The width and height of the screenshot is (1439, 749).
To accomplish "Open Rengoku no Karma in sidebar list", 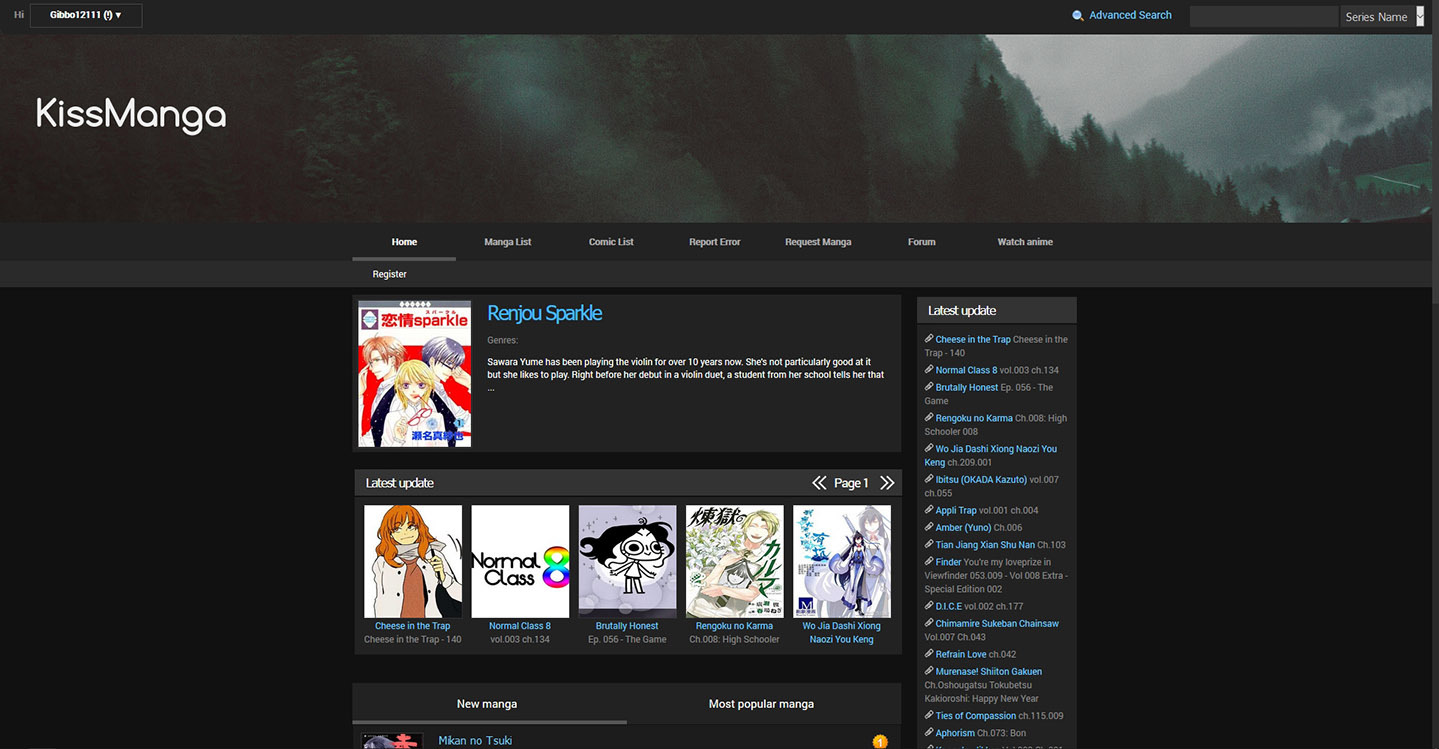I will [974, 418].
